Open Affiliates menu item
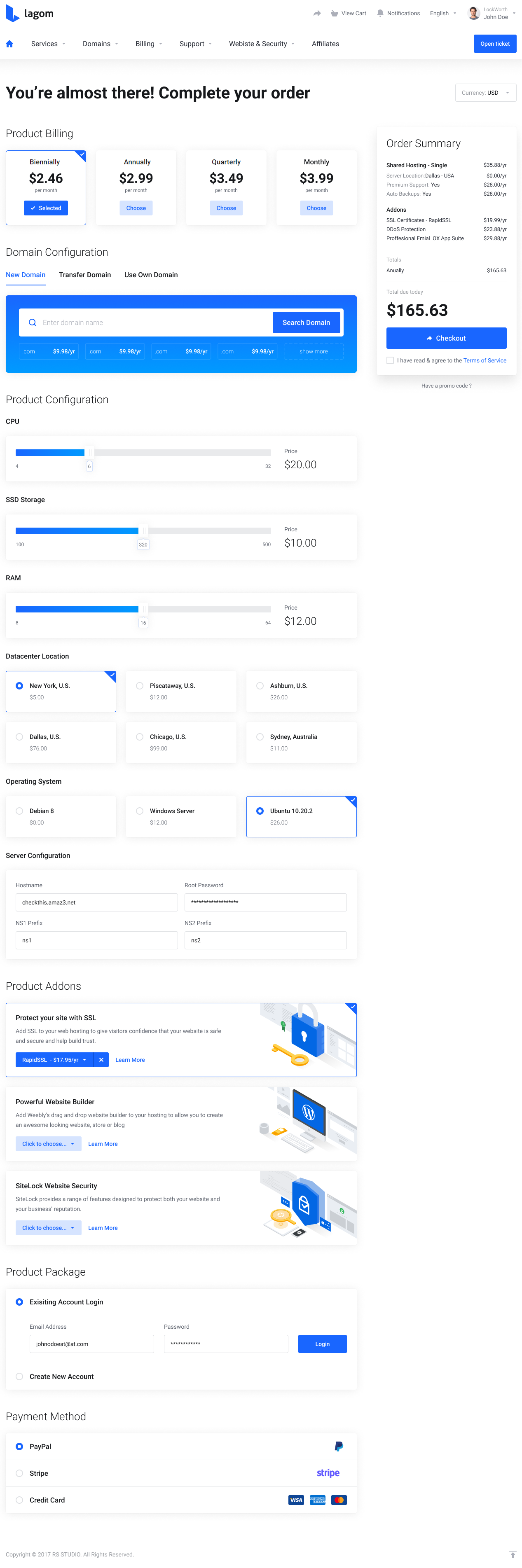The image size is (522, 1568). (x=325, y=44)
